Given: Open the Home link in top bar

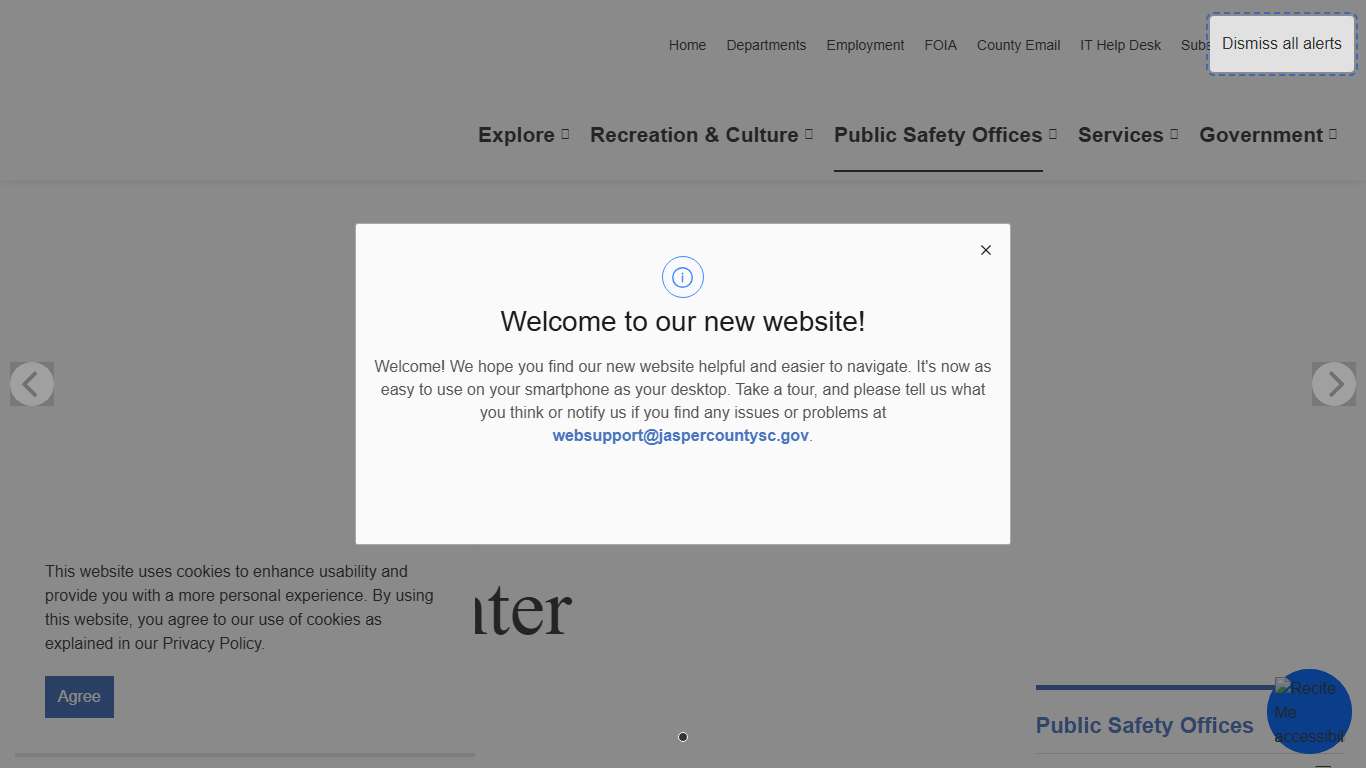Looking at the screenshot, I should click(x=687, y=45).
